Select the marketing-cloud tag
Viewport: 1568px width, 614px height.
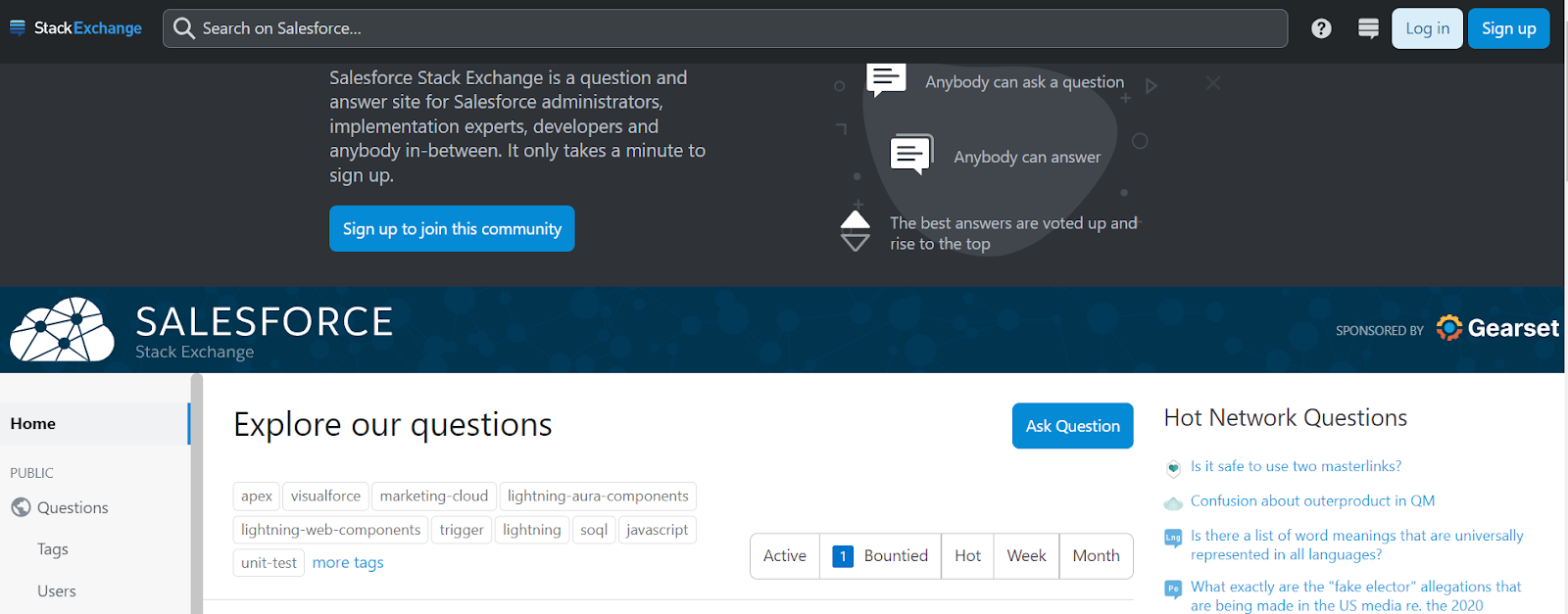click(x=434, y=496)
